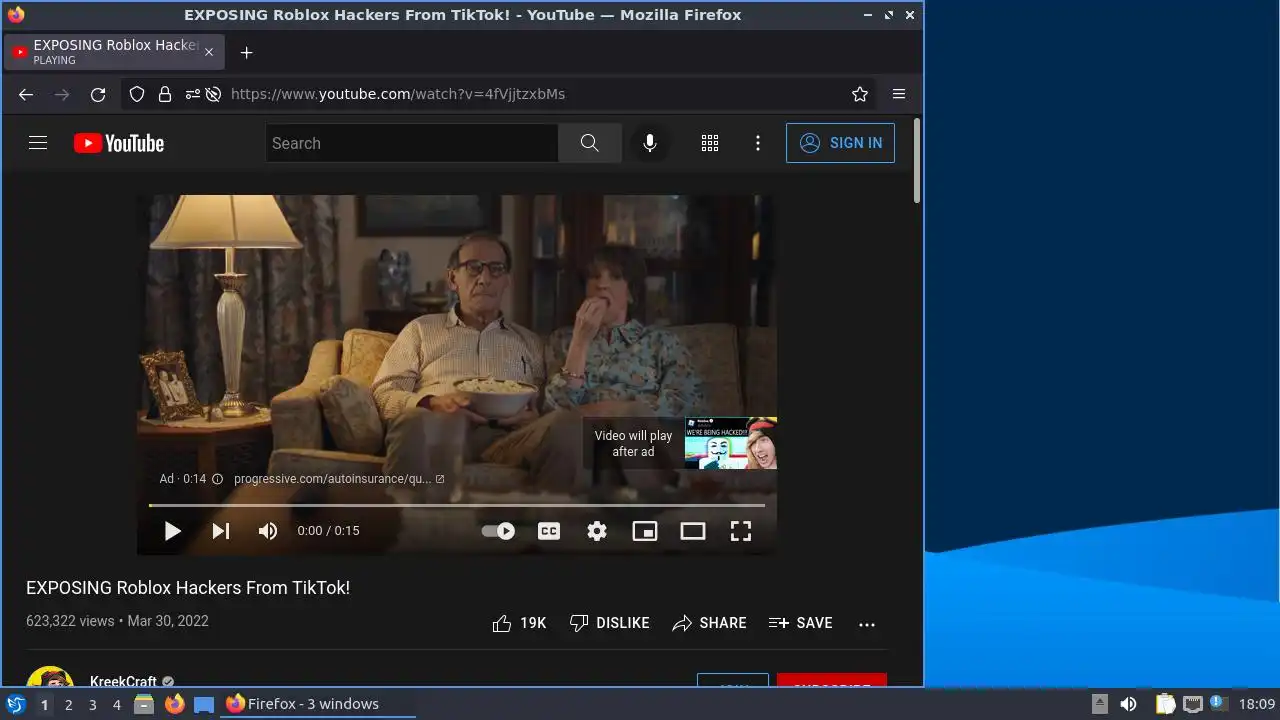Open tracking protection shield panel

coord(138,94)
